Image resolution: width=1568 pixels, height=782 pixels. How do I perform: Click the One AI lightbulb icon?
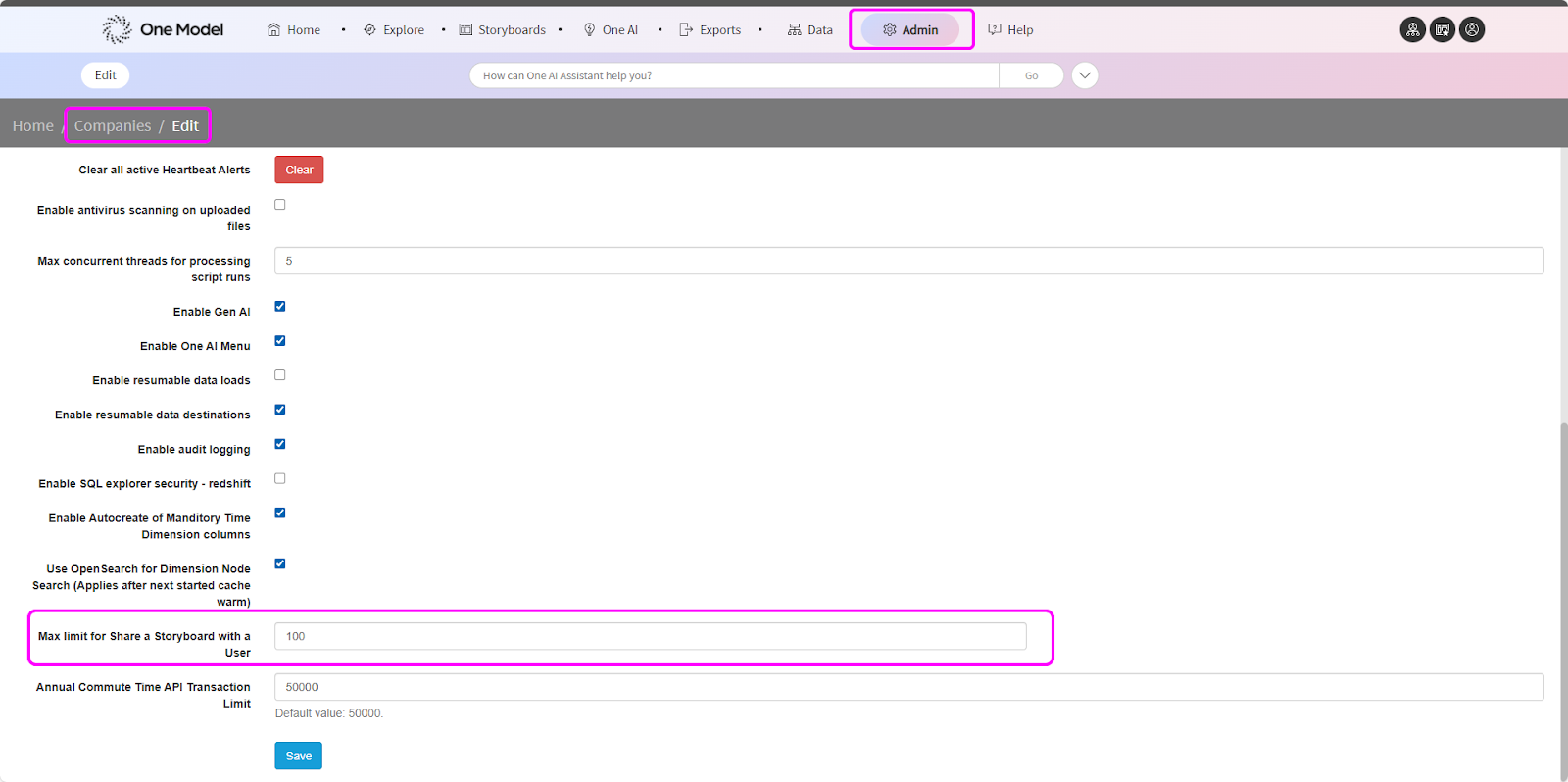click(589, 30)
